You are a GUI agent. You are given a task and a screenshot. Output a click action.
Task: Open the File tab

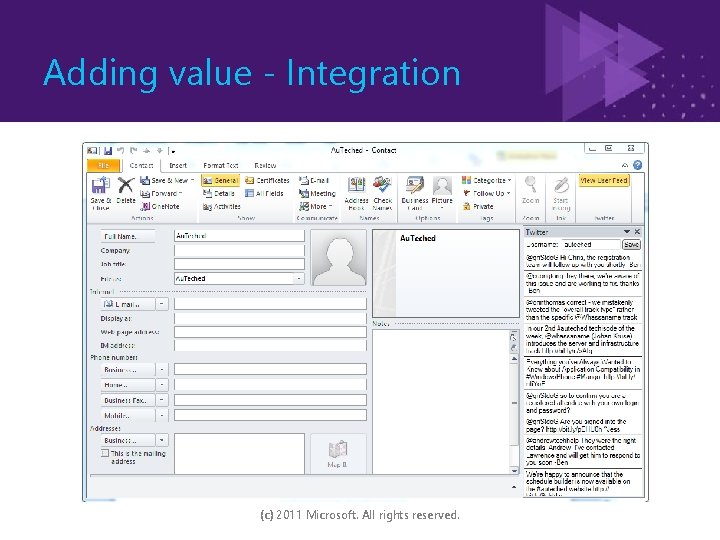103,165
